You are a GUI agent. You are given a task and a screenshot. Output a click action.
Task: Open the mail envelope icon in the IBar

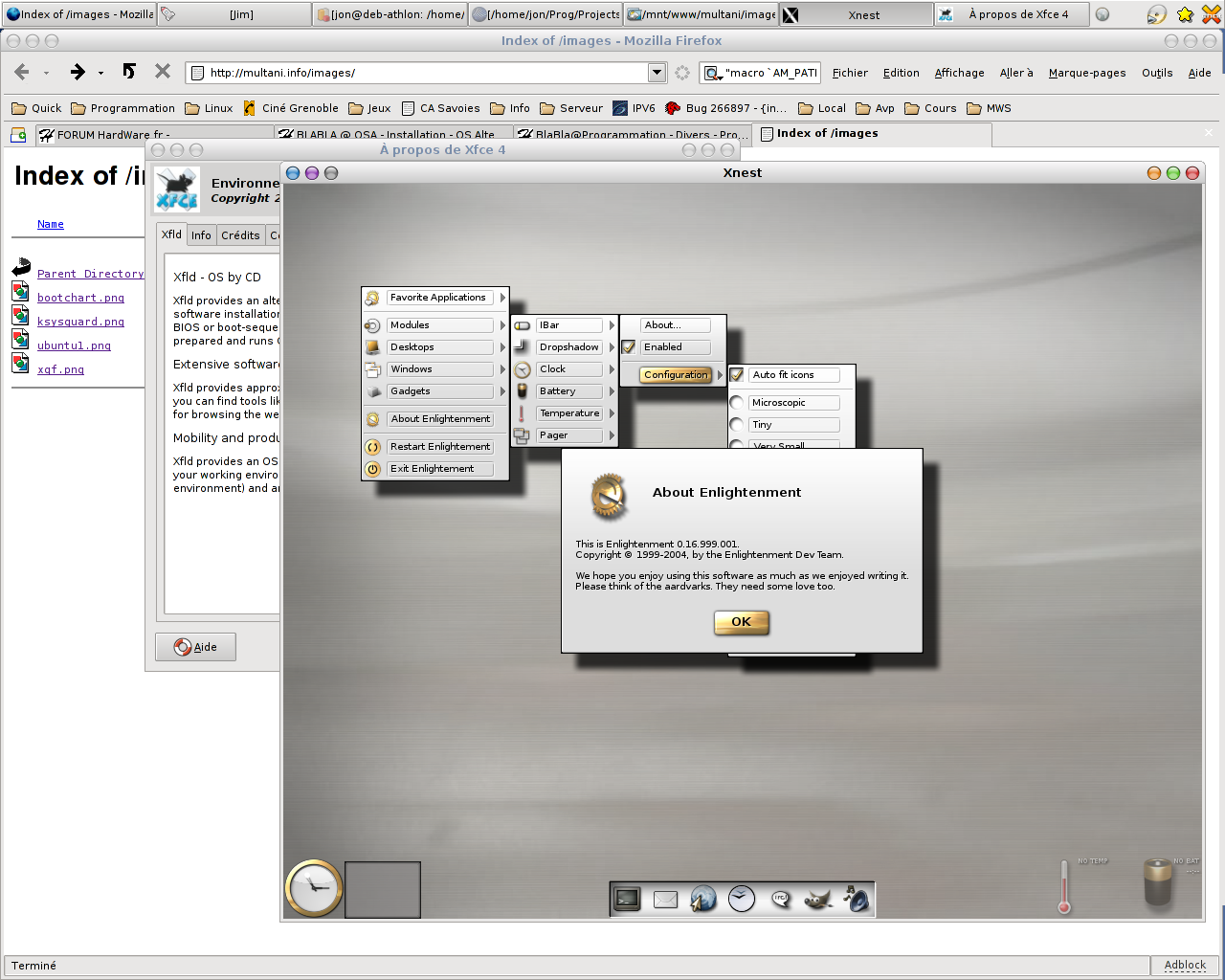click(665, 900)
